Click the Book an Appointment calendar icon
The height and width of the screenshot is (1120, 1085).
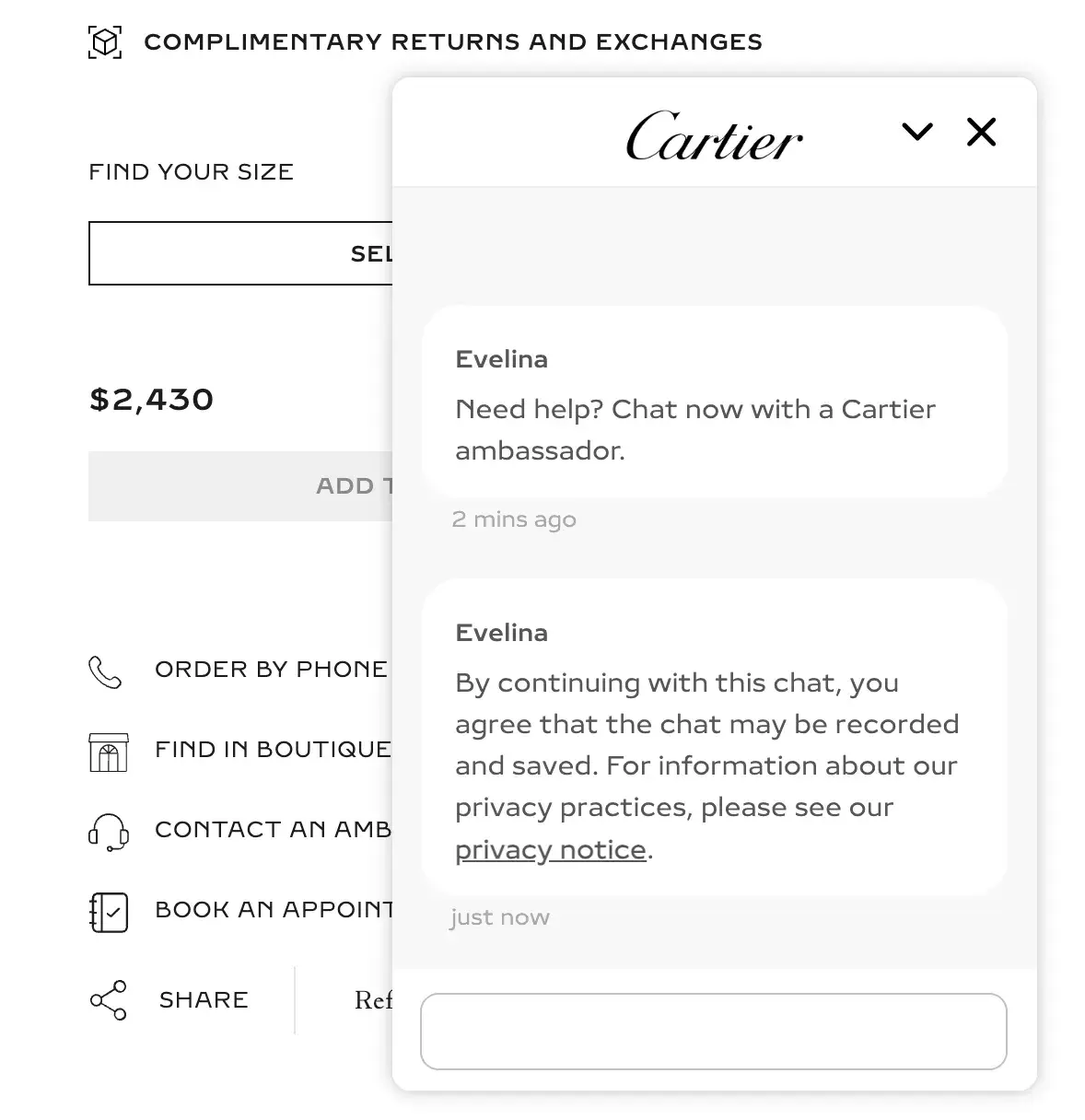click(108, 912)
